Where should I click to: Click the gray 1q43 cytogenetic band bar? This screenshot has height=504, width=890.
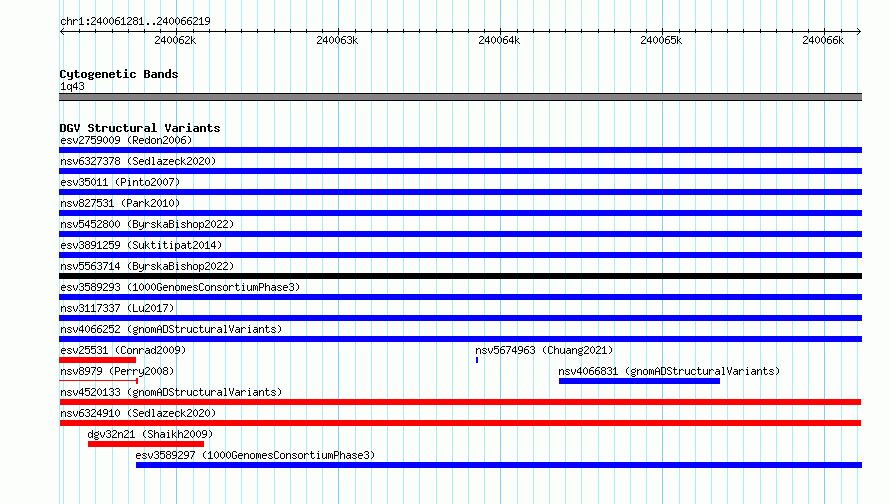pos(460,97)
